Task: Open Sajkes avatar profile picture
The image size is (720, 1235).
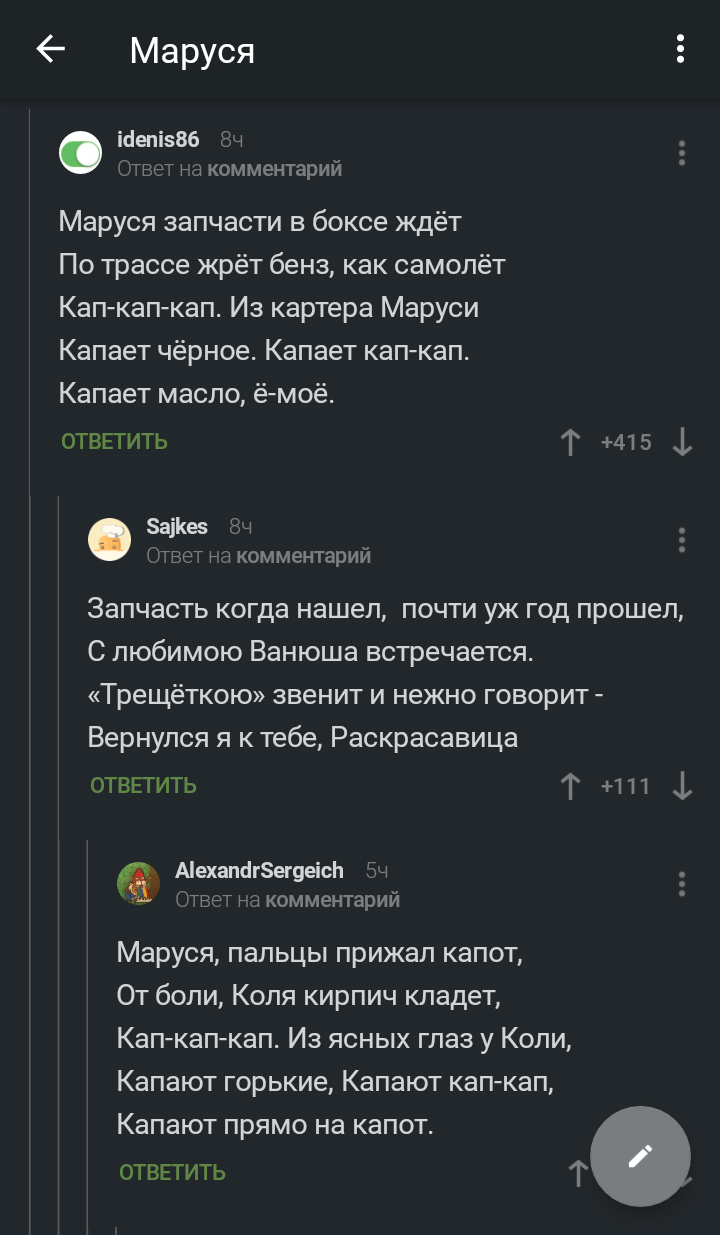Action: (x=110, y=540)
